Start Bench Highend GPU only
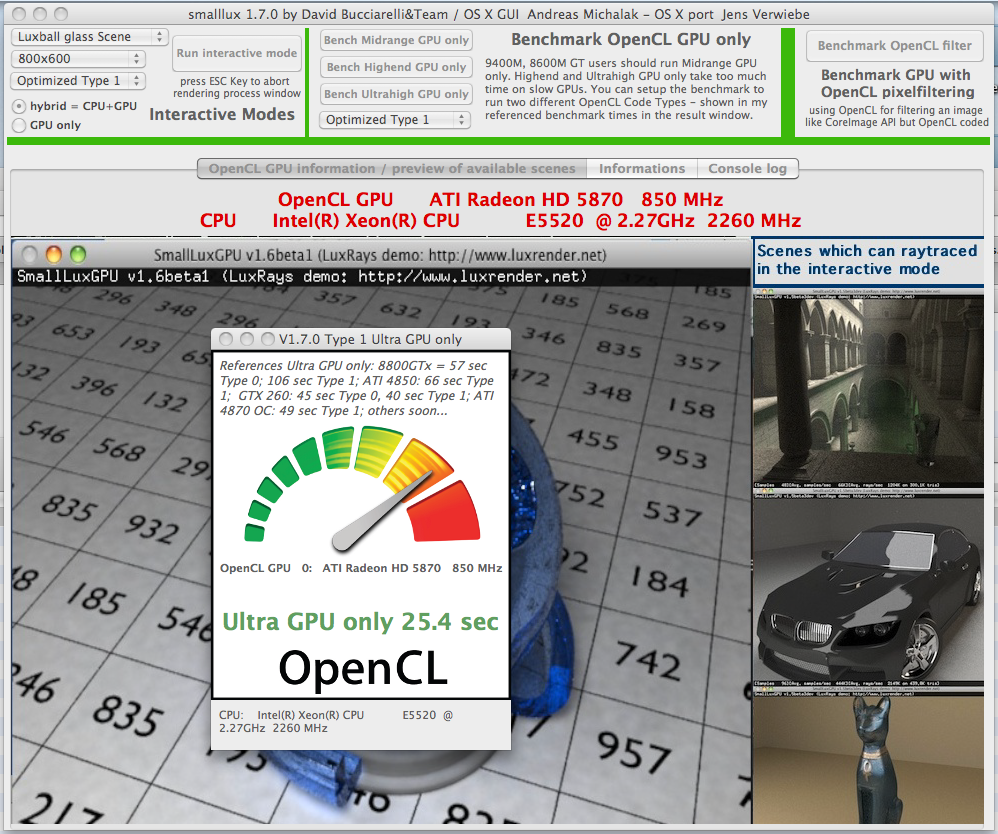 pos(396,67)
